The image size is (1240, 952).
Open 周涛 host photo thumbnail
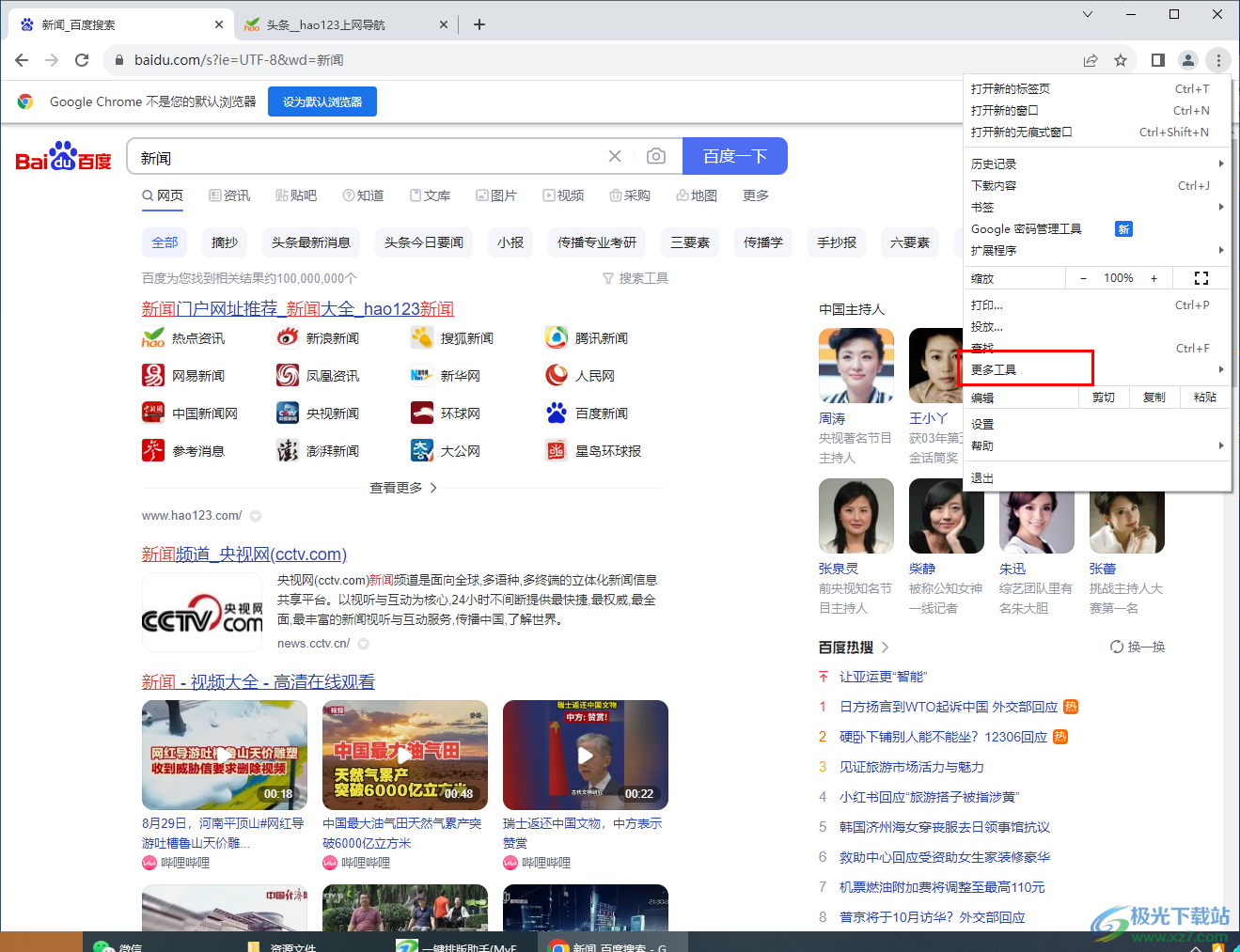coord(856,366)
